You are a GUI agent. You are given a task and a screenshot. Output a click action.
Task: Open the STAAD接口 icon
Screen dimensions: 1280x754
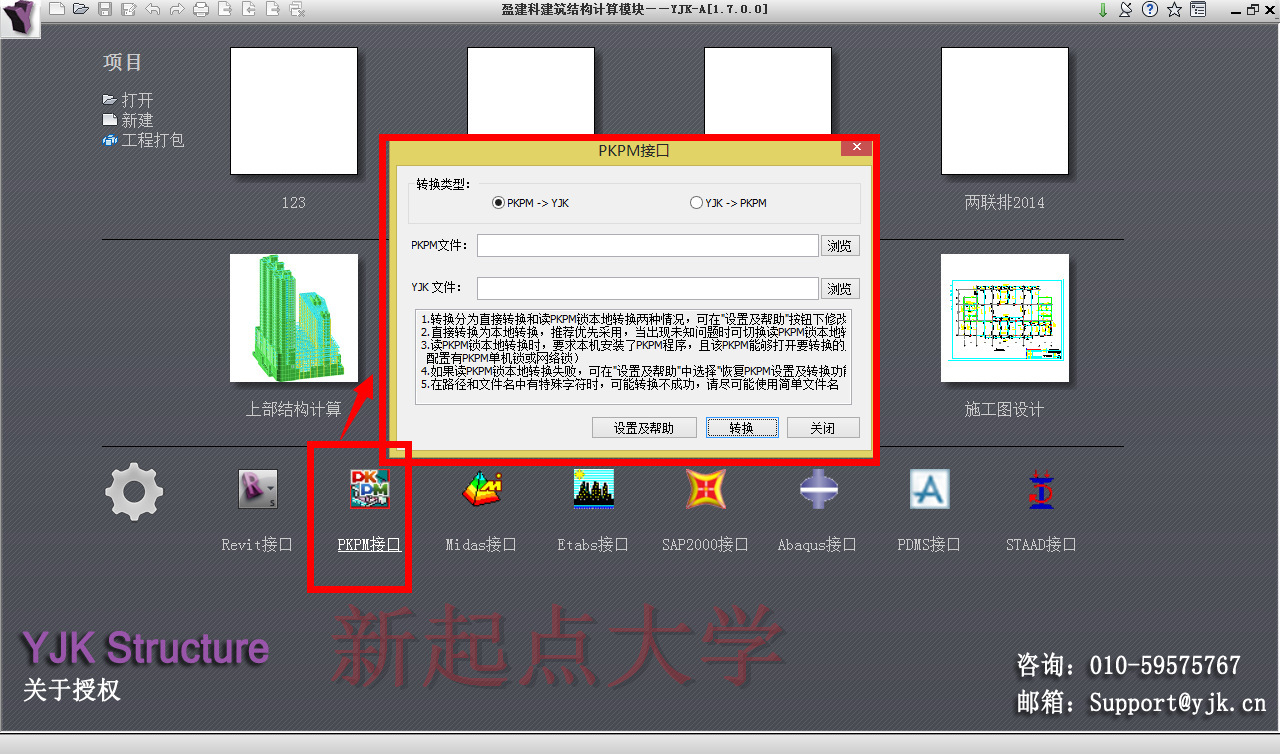(x=1040, y=489)
